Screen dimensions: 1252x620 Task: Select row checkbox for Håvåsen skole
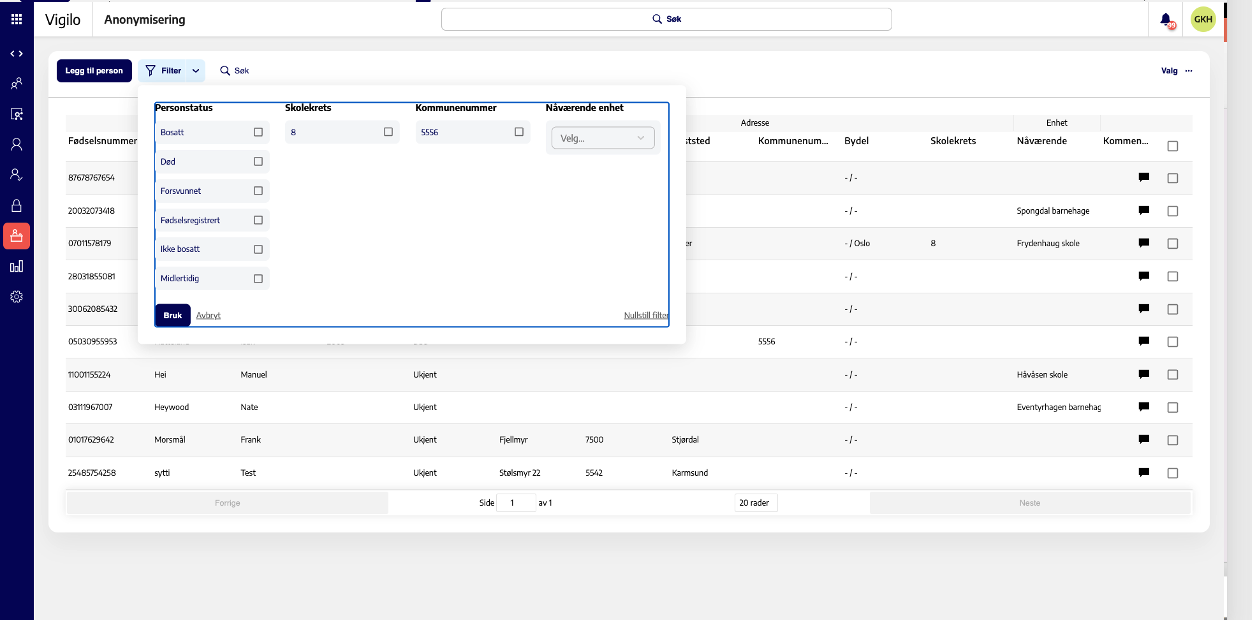click(x=1173, y=375)
